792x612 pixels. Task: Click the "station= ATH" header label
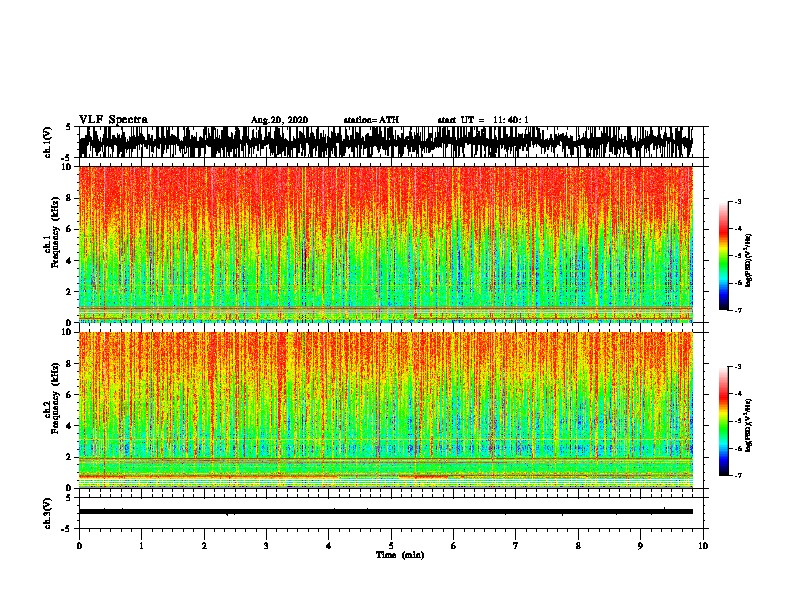[x=371, y=120]
